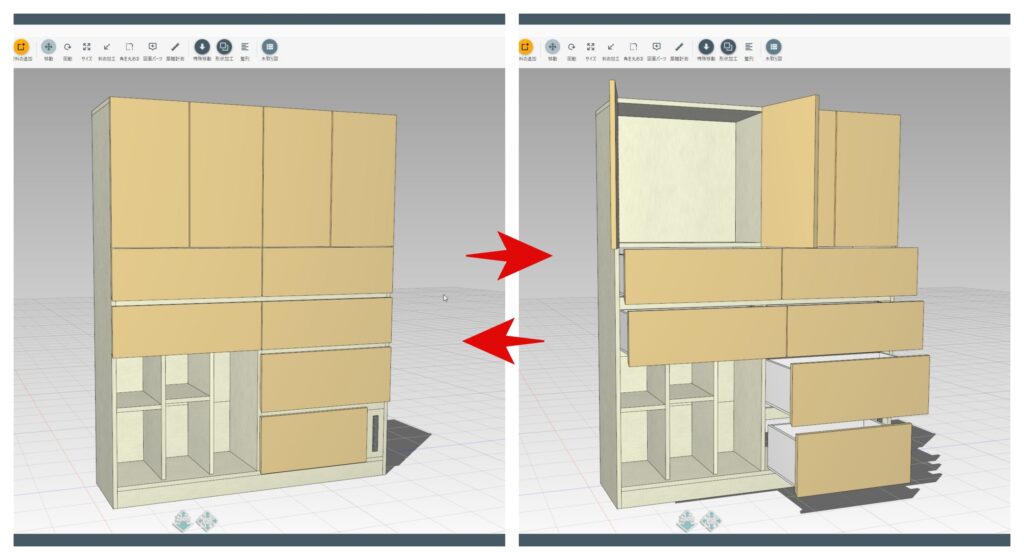1024x560 pixels.
Task: Click the Align tool in left toolbar
Action: [245, 47]
